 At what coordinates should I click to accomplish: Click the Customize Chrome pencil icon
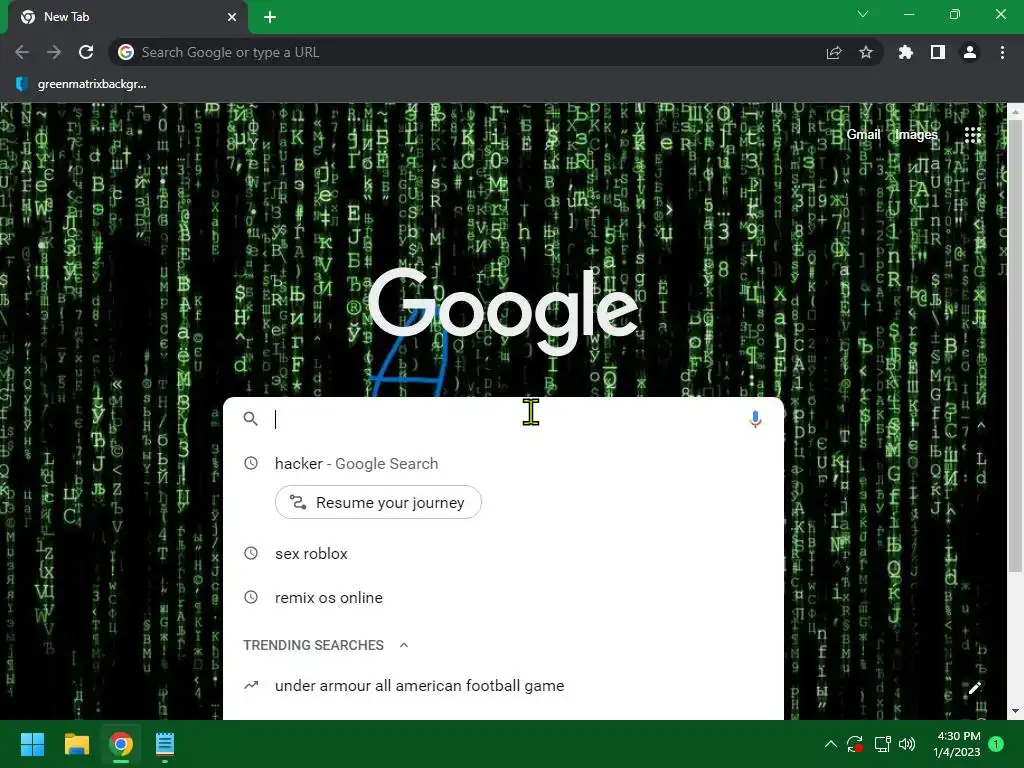(x=975, y=688)
